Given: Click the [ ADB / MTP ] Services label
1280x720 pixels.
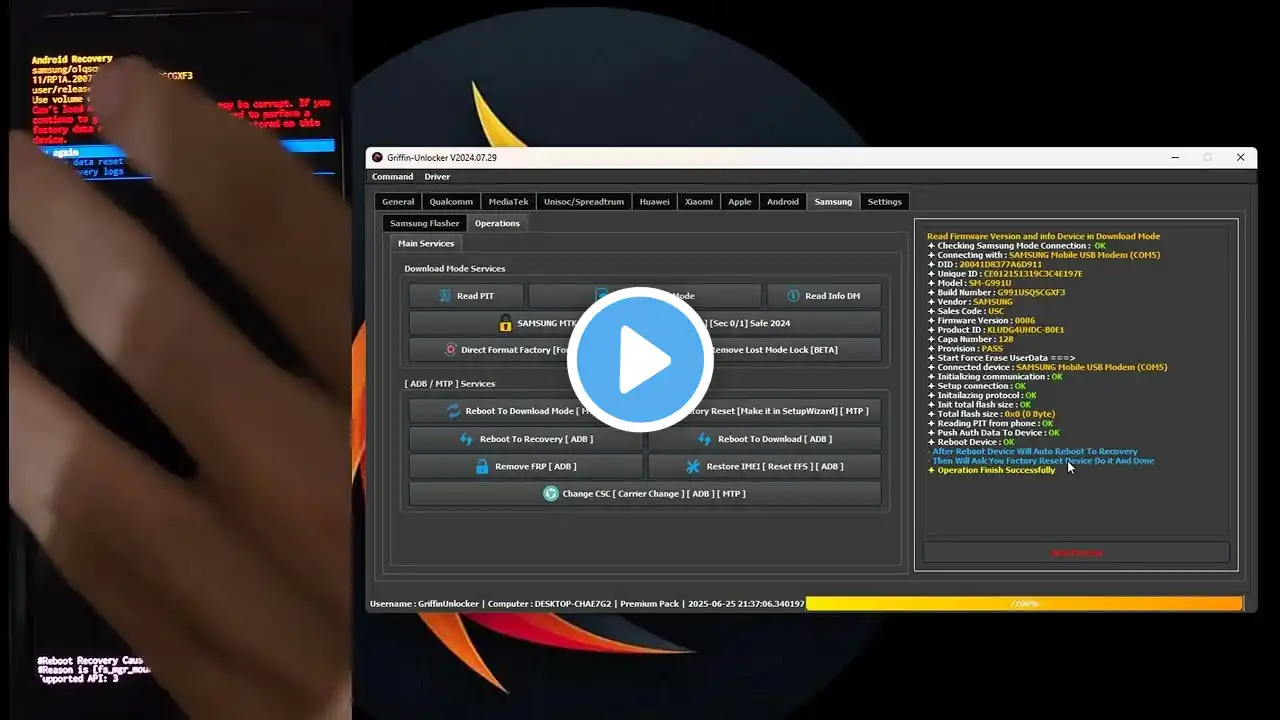Looking at the screenshot, I should pyautogui.click(x=450, y=384).
